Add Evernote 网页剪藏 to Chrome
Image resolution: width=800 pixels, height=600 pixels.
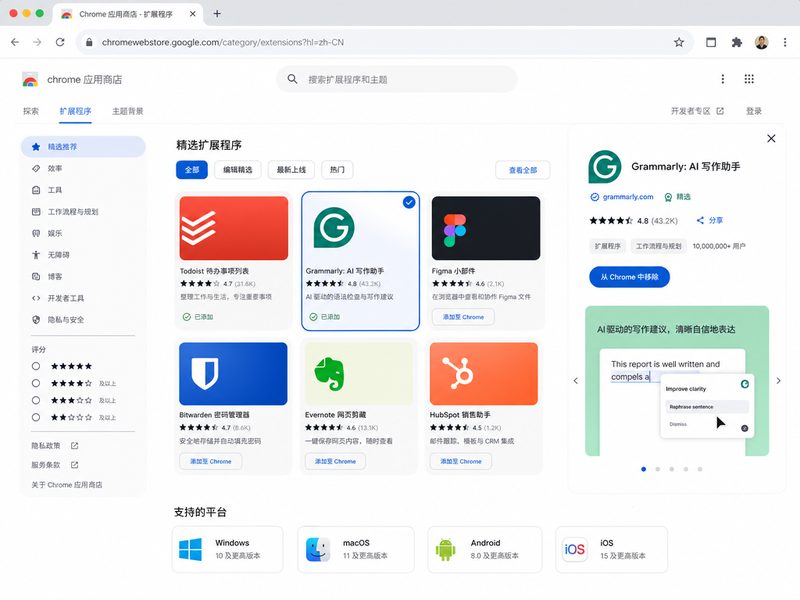(x=335, y=461)
